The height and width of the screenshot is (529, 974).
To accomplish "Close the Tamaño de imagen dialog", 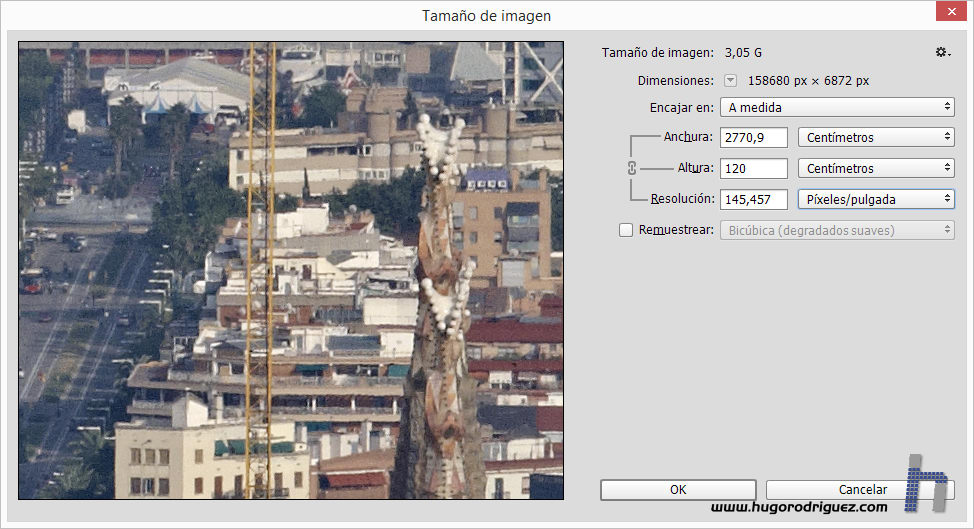I will 951,11.
